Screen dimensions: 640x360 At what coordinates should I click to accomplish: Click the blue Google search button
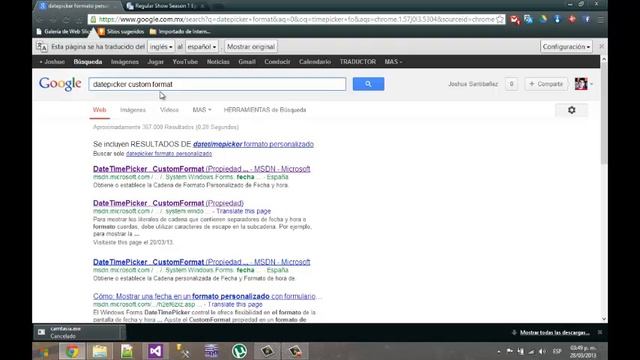pos(368,84)
